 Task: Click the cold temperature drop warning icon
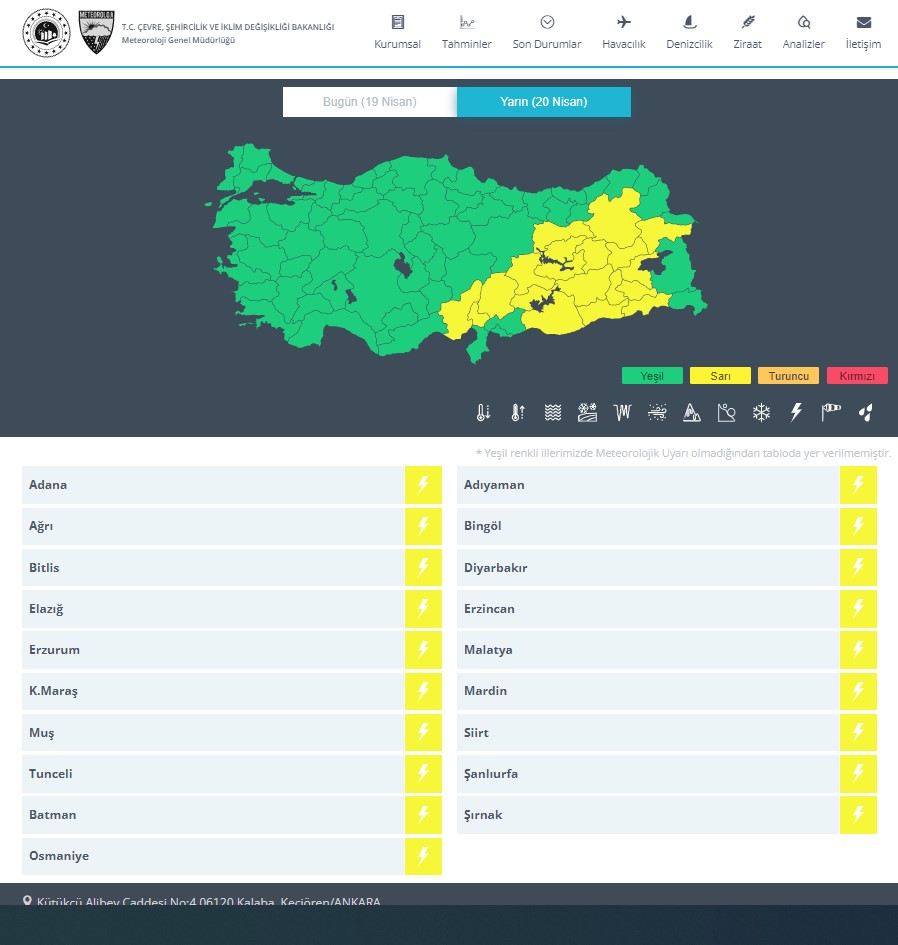click(x=483, y=412)
